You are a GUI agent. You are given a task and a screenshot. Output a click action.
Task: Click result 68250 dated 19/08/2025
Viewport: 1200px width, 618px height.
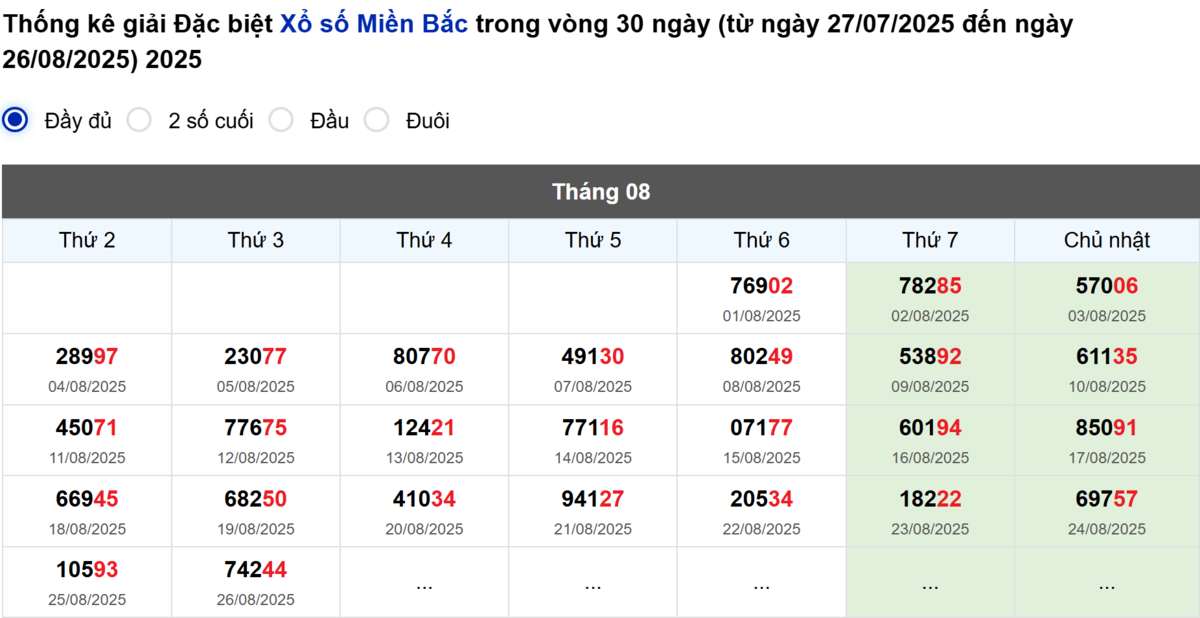255,499
